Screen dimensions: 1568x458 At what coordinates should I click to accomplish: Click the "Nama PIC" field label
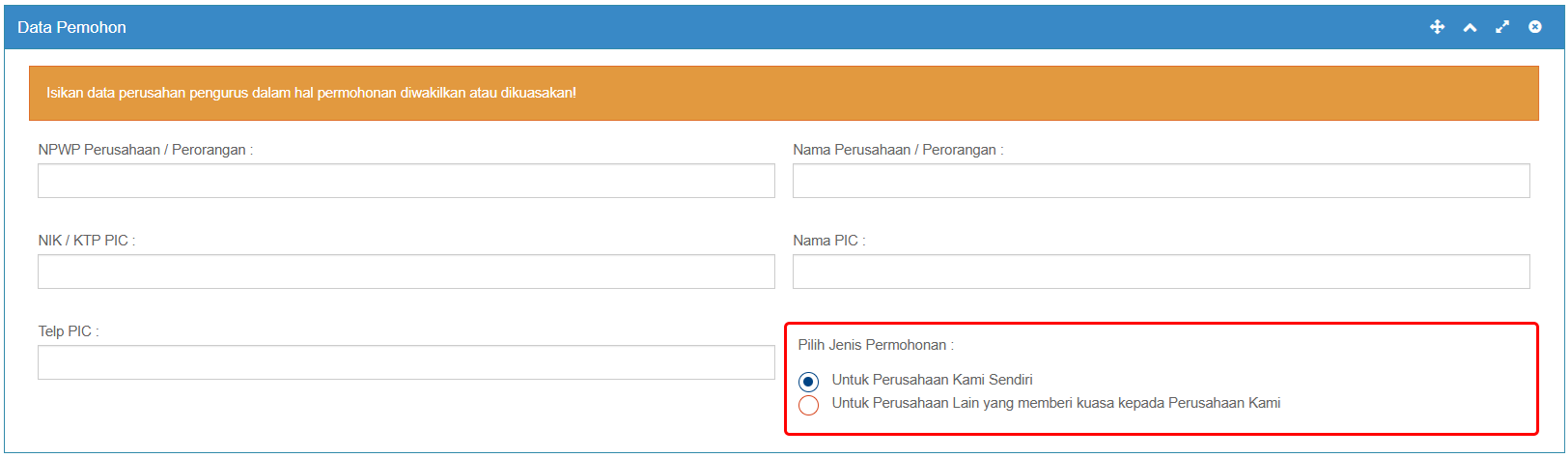828,241
